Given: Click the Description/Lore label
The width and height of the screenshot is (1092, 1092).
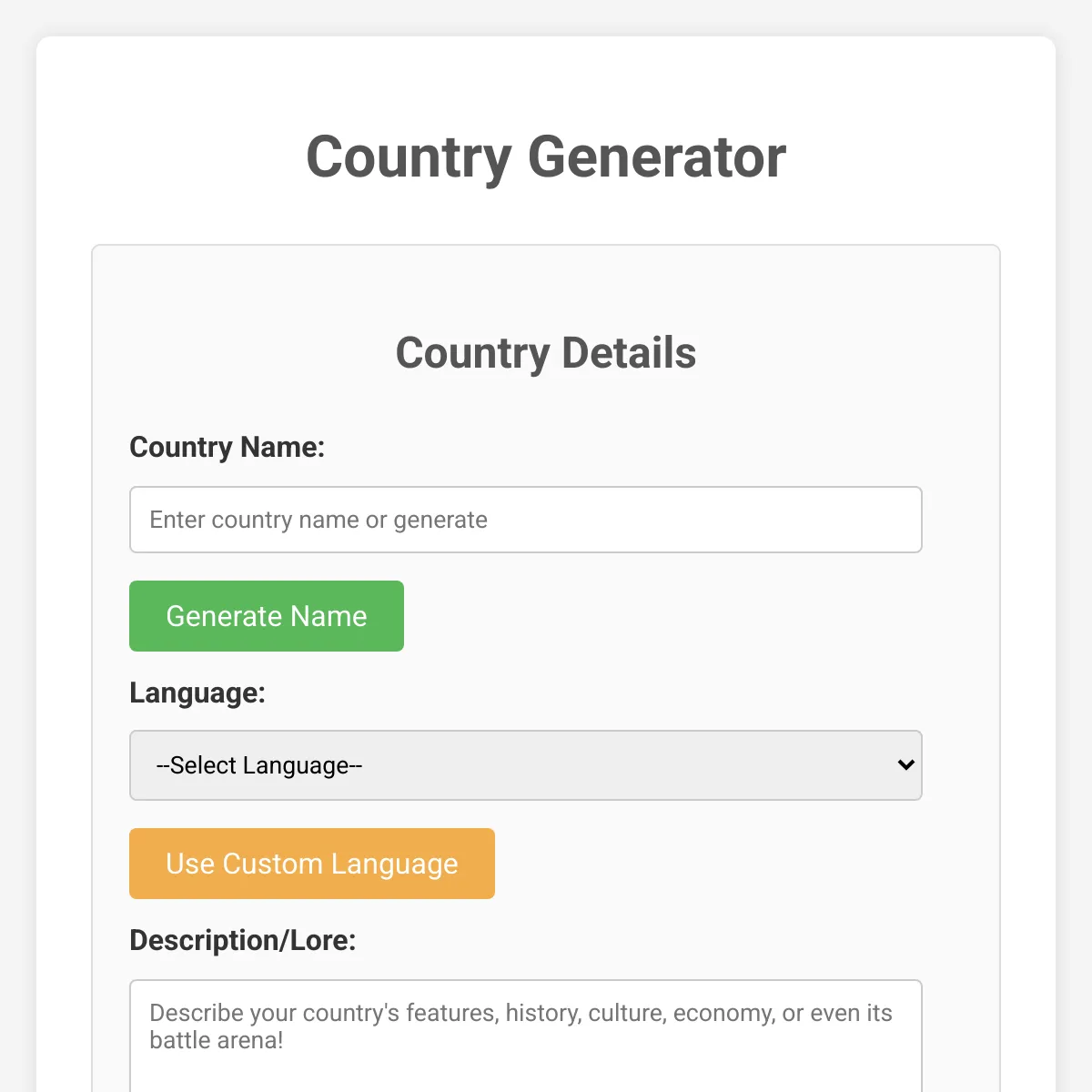Looking at the screenshot, I should [242, 940].
